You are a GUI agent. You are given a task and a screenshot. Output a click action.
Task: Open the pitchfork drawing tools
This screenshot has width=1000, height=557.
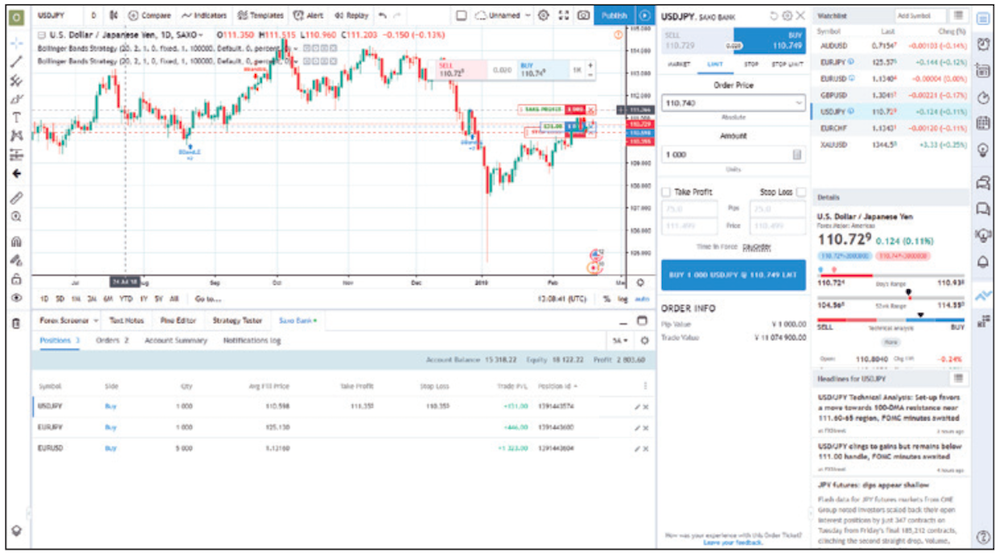click(x=16, y=80)
